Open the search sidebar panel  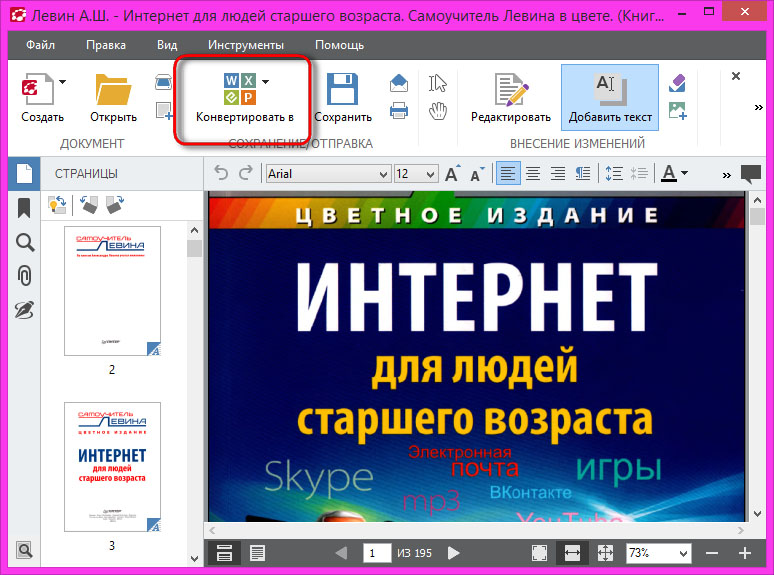(25, 243)
